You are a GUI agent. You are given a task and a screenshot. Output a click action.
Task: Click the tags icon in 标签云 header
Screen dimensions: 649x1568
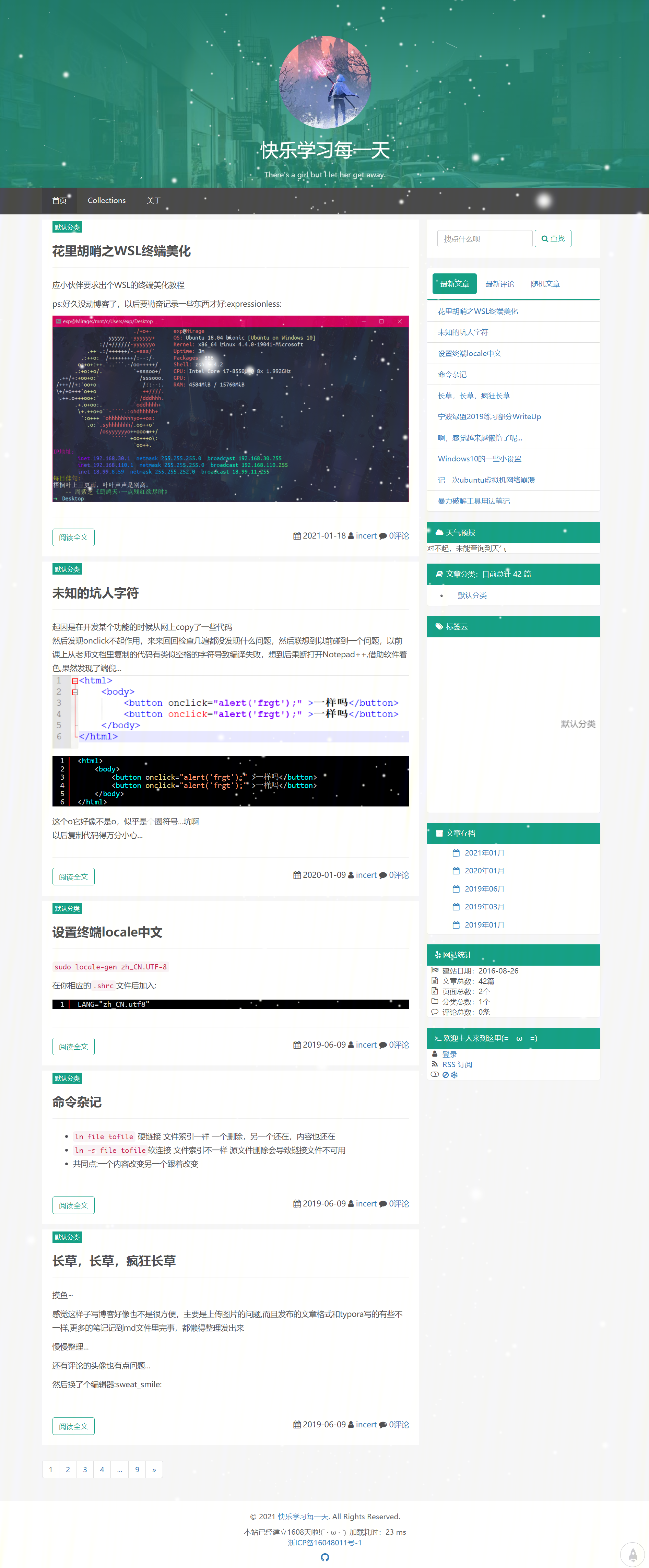tap(439, 626)
